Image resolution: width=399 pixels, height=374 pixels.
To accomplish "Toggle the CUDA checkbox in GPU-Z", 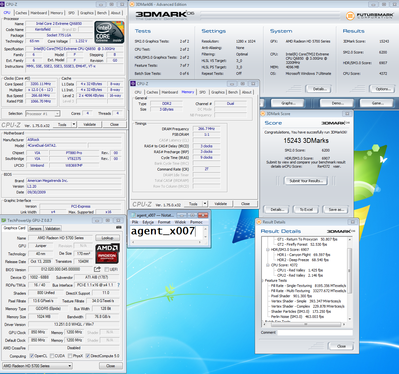I will [52, 356].
